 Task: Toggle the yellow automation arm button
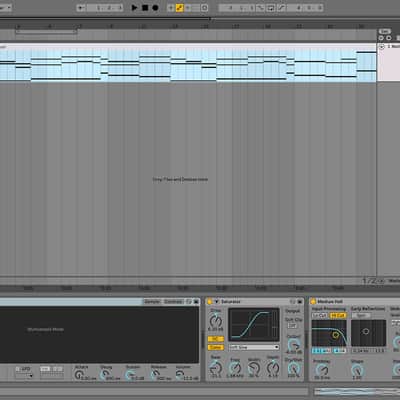click(179, 8)
